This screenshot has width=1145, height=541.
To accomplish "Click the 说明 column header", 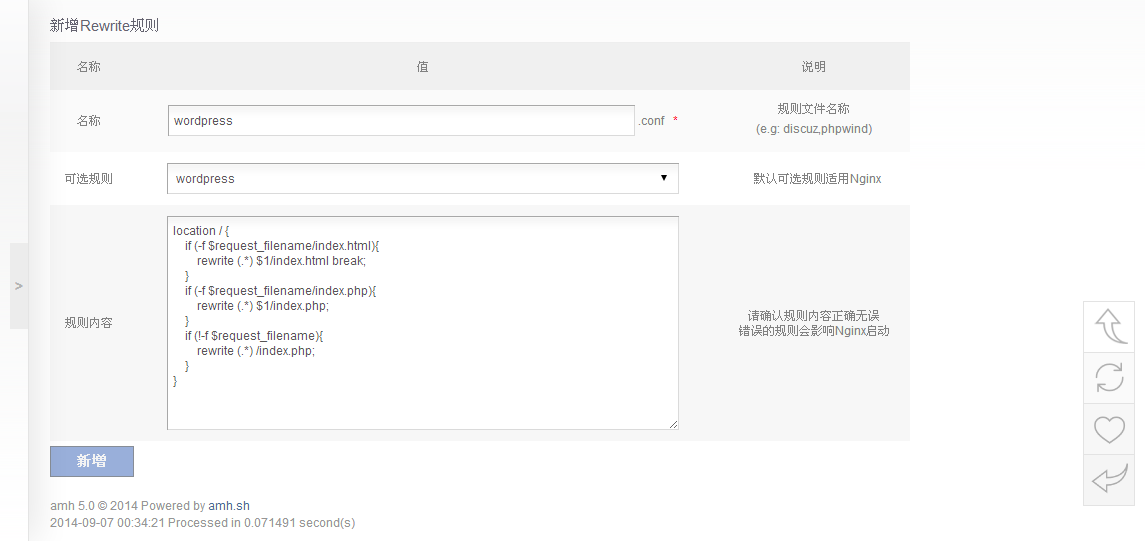I will [x=813, y=67].
